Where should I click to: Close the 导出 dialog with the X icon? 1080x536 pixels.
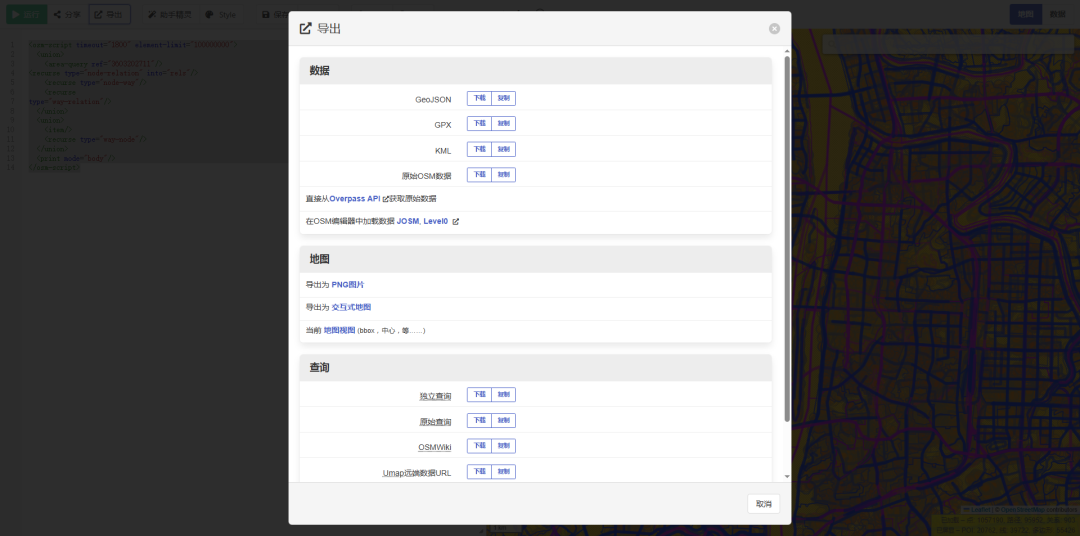774,28
